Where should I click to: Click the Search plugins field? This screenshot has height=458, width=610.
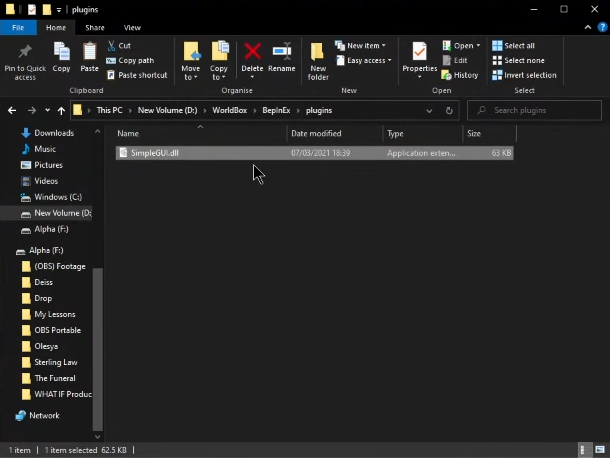point(534,111)
